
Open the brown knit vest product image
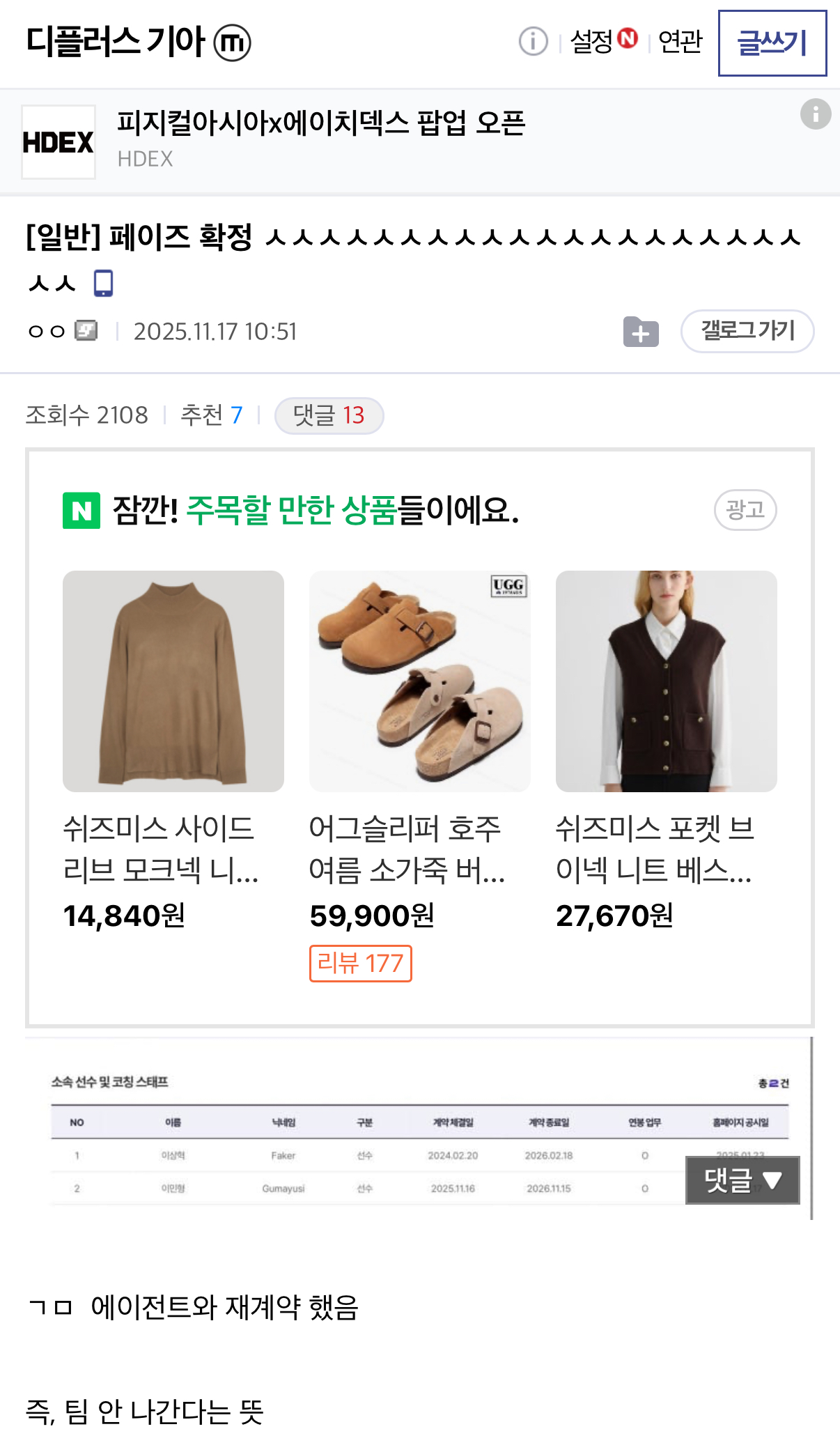tap(666, 681)
